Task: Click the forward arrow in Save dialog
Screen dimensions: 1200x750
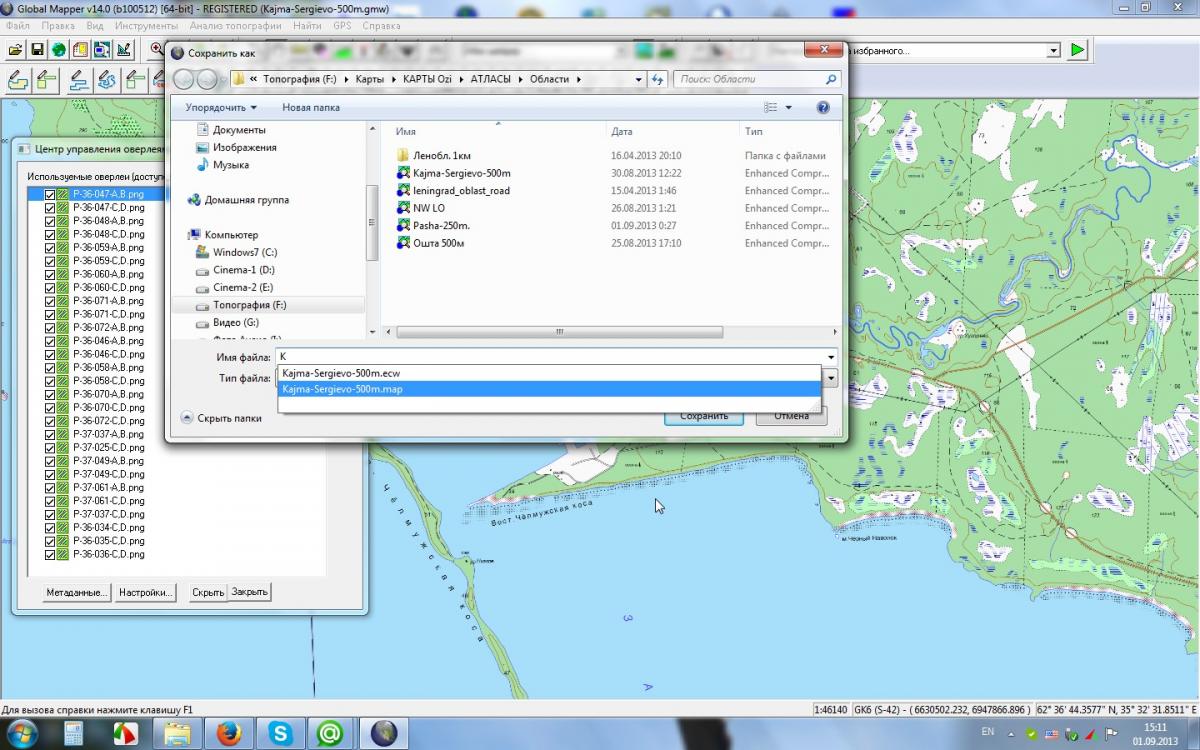Action: coord(206,79)
